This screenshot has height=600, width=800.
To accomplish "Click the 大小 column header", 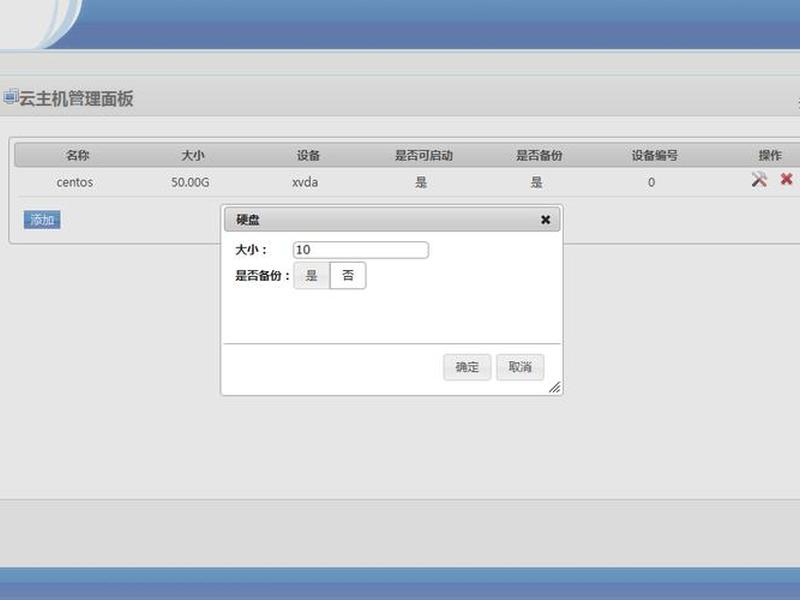I will [x=193, y=155].
